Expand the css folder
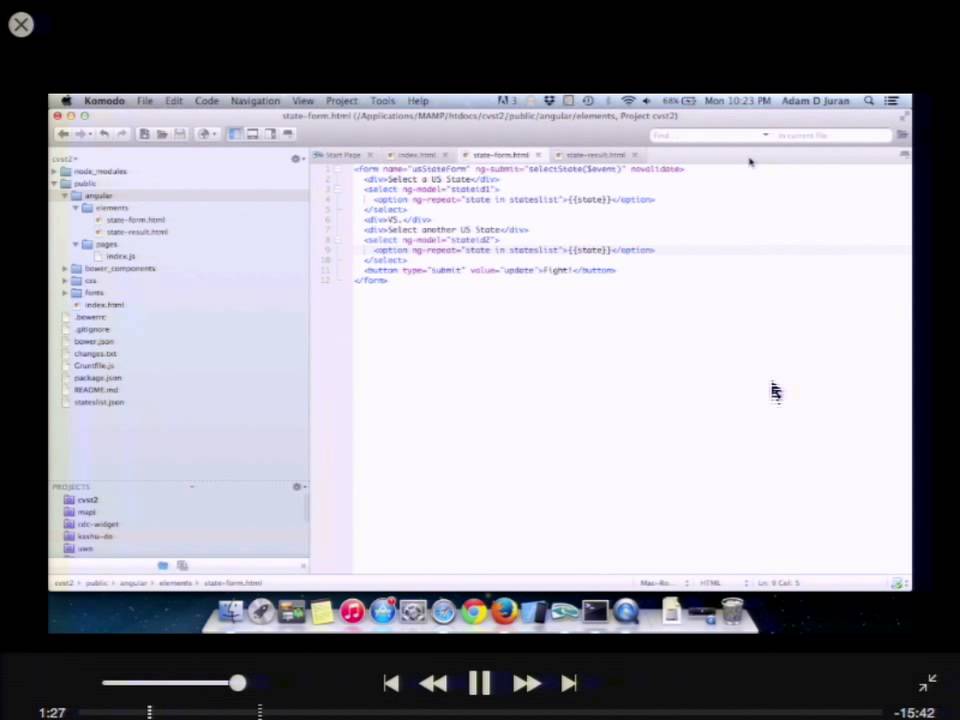960x720 pixels. coord(65,281)
